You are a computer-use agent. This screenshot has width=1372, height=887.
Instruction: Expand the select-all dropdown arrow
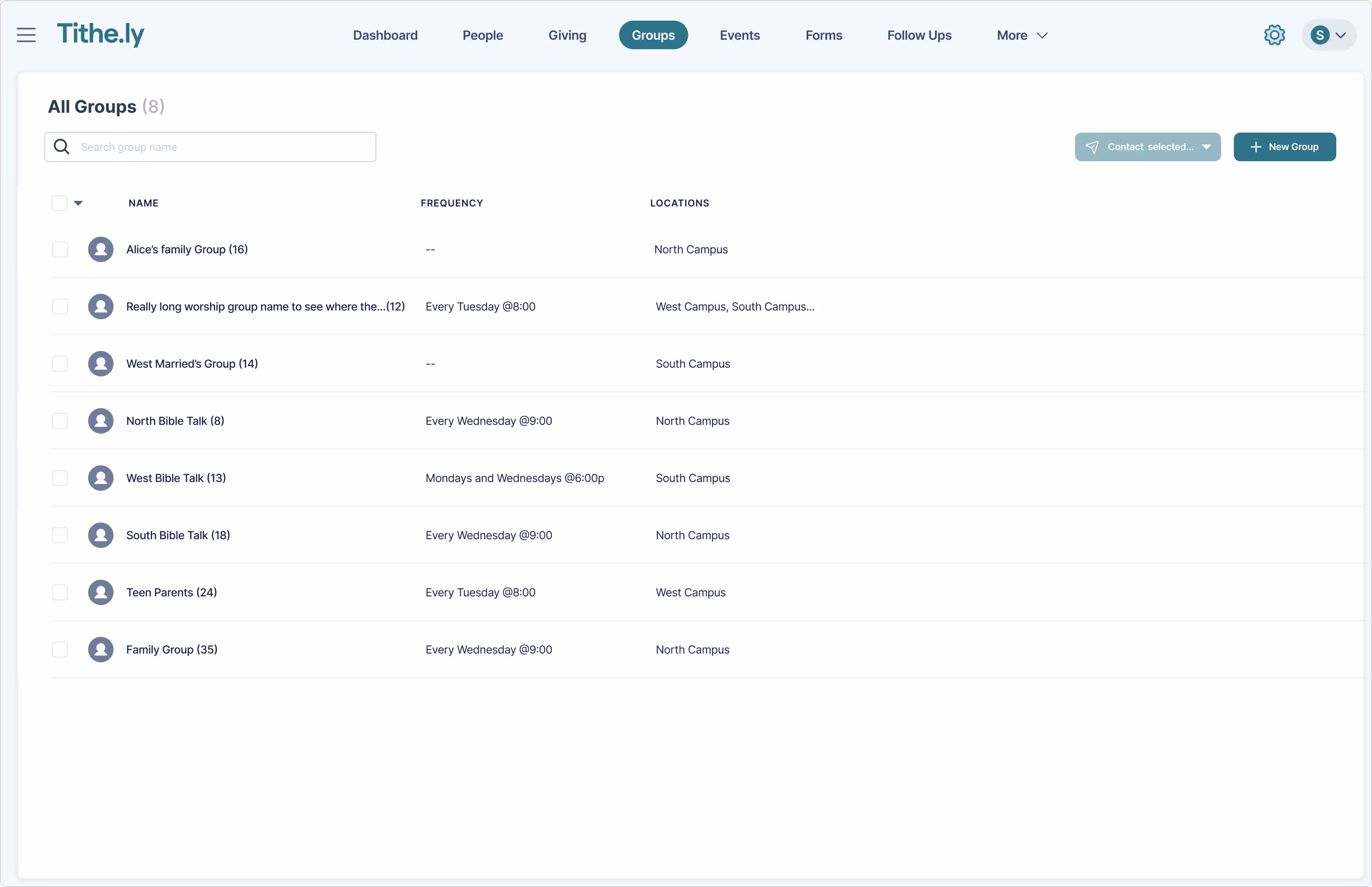[78, 203]
